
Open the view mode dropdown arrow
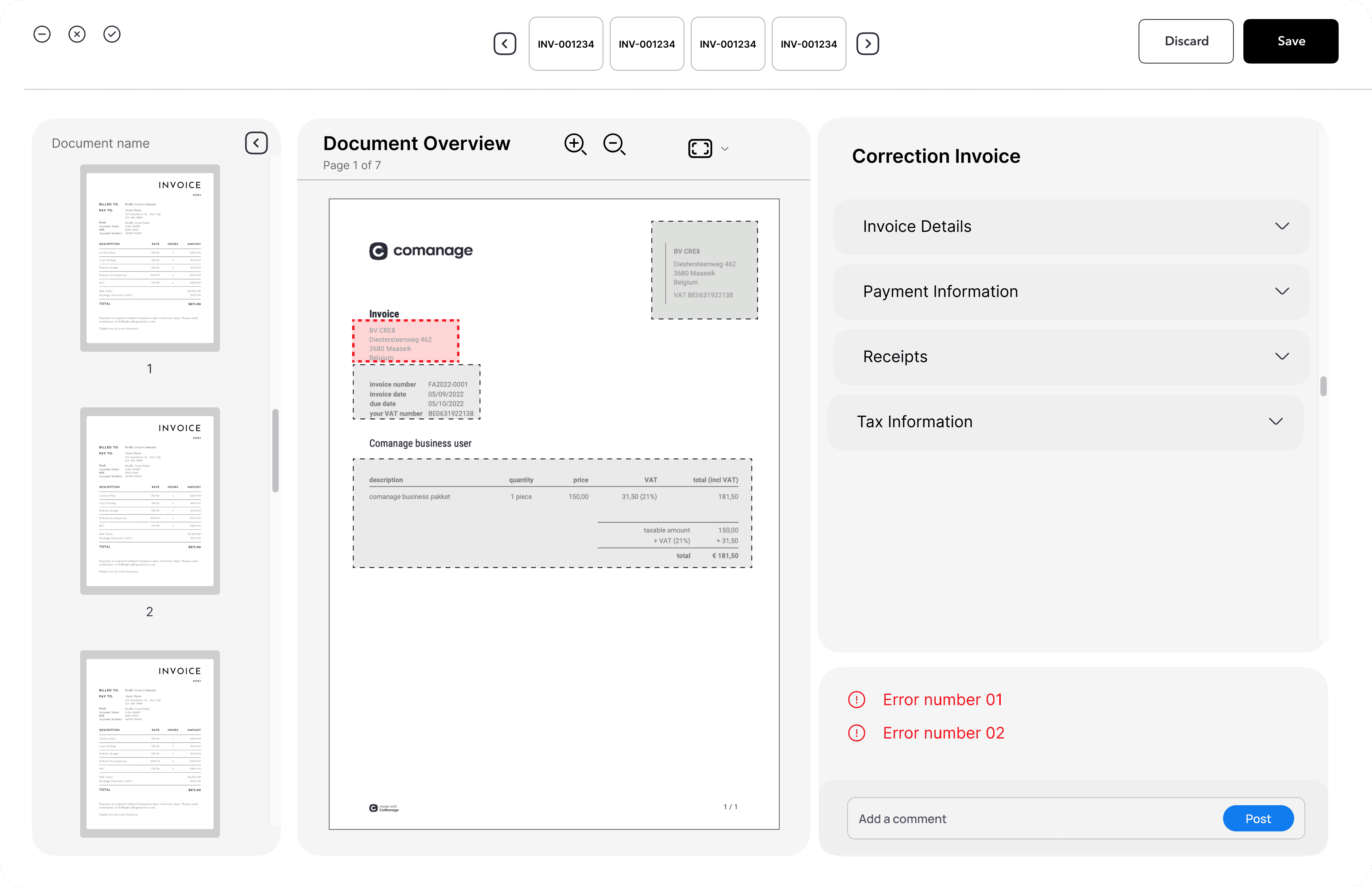pyautogui.click(x=725, y=148)
